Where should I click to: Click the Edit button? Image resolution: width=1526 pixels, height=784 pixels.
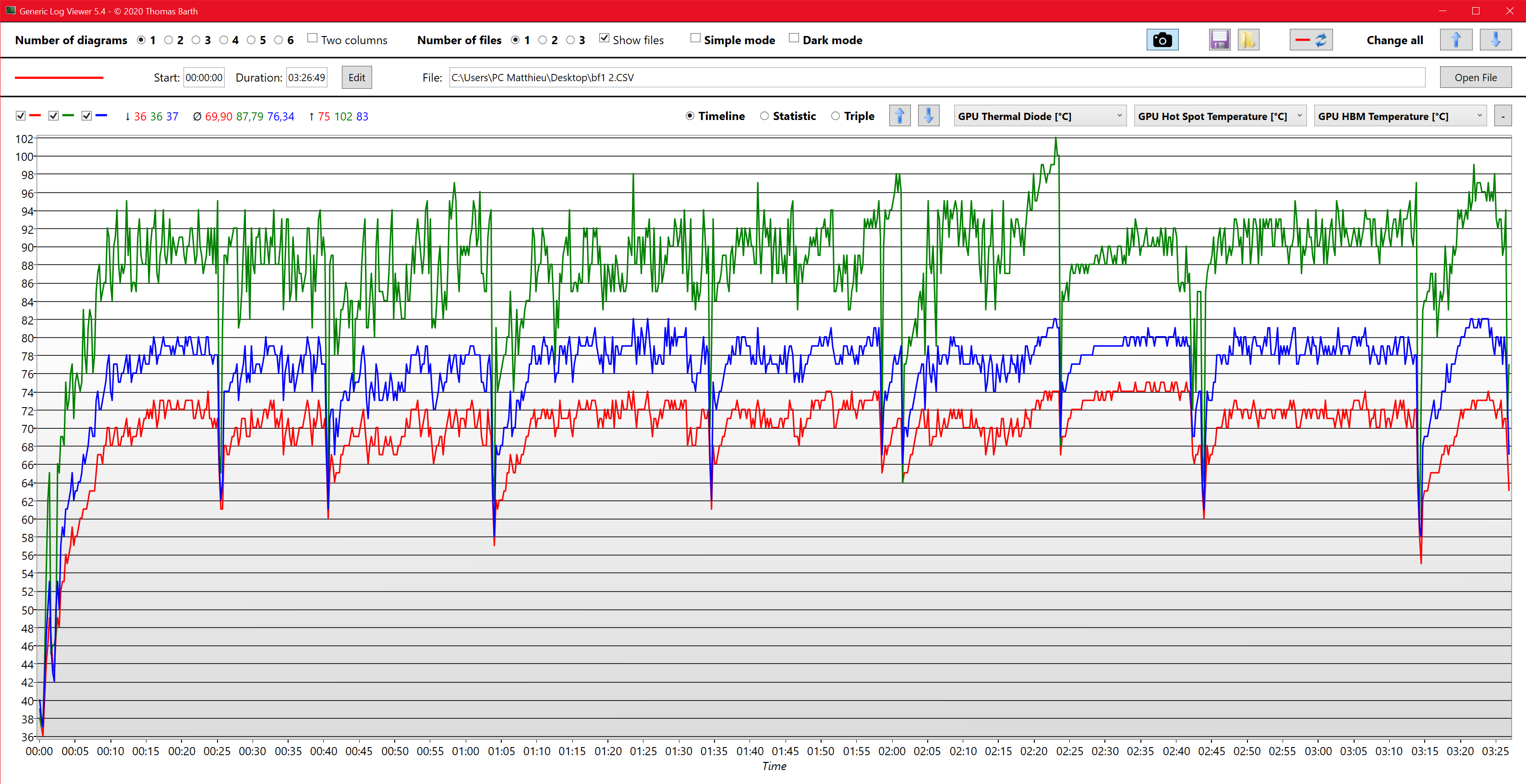(357, 78)
